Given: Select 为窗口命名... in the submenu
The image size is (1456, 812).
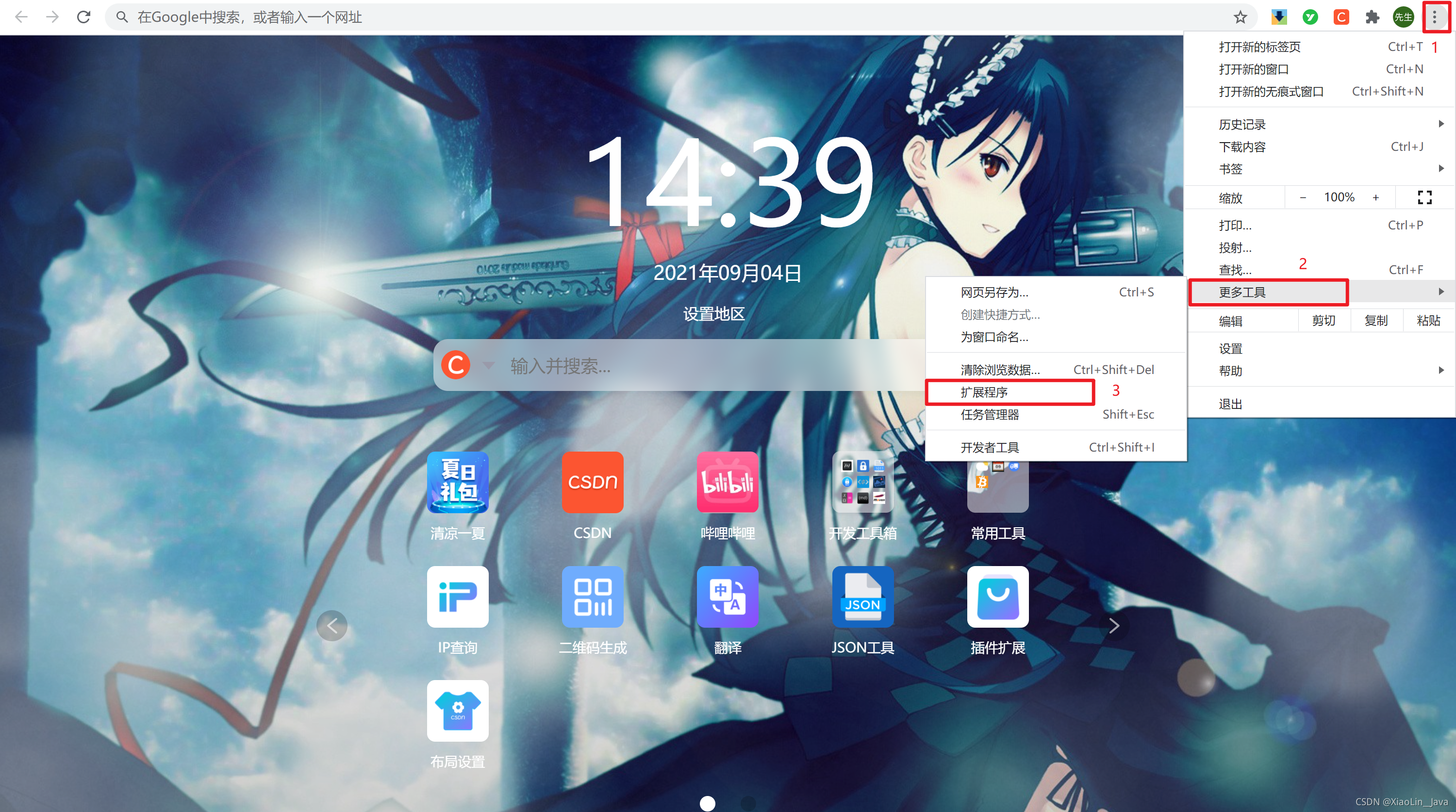Looking at the screenshot, I should pyautogui.click(x=1056, y=337).
